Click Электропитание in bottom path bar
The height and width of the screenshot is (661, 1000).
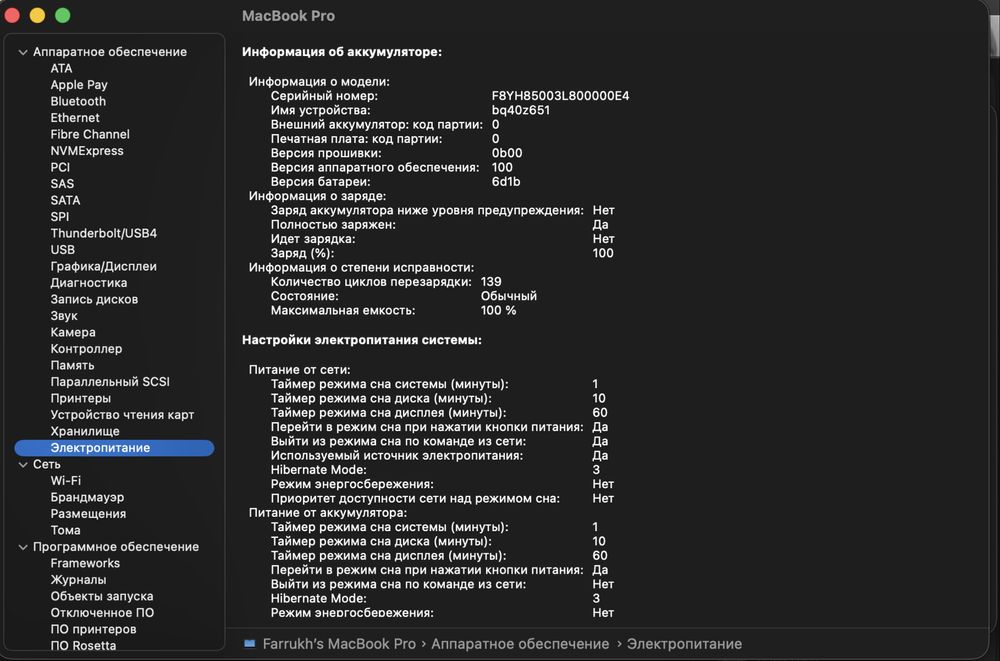click(684, 644)
